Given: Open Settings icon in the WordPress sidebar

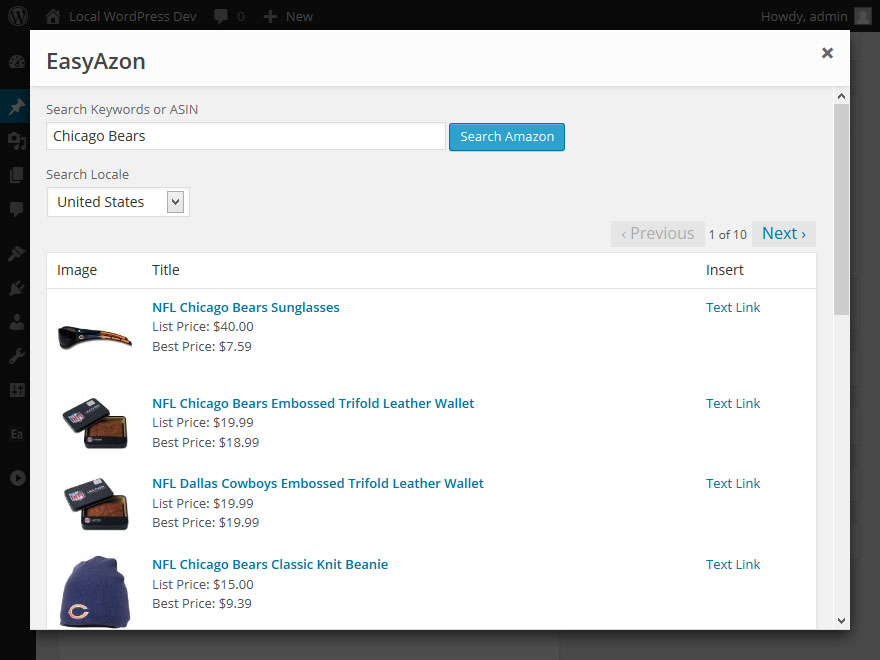Looking at the screenshot, I should (17, 389).
